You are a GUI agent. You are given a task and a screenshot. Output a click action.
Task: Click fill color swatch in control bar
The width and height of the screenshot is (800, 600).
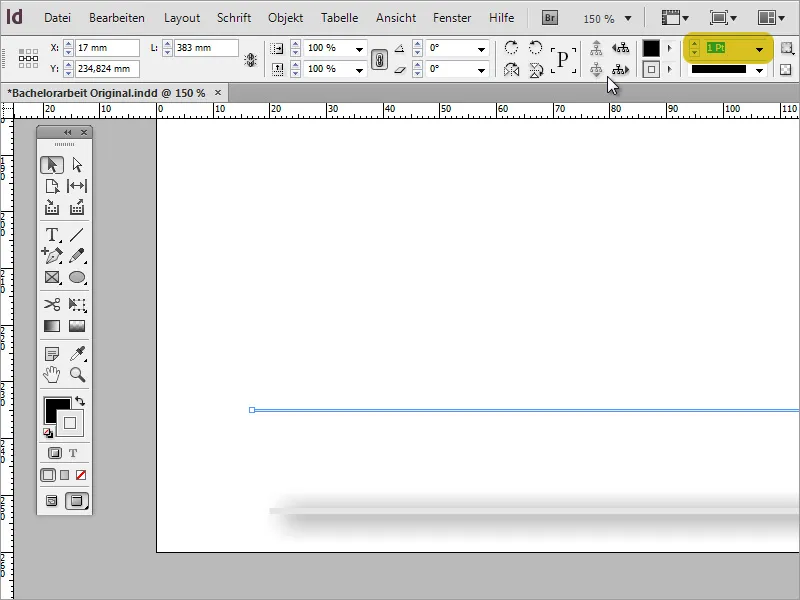[651, 48]
